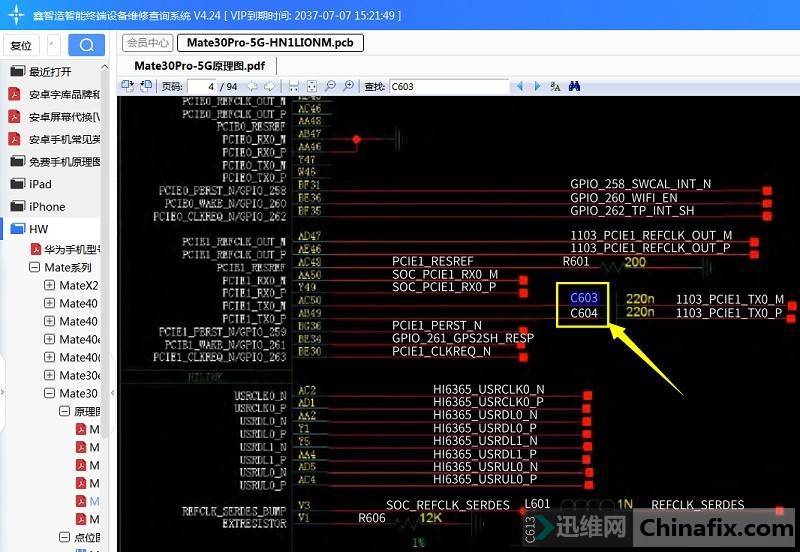
Task: Collapse the Mate系列 tree node
Action: pos(34,268)
